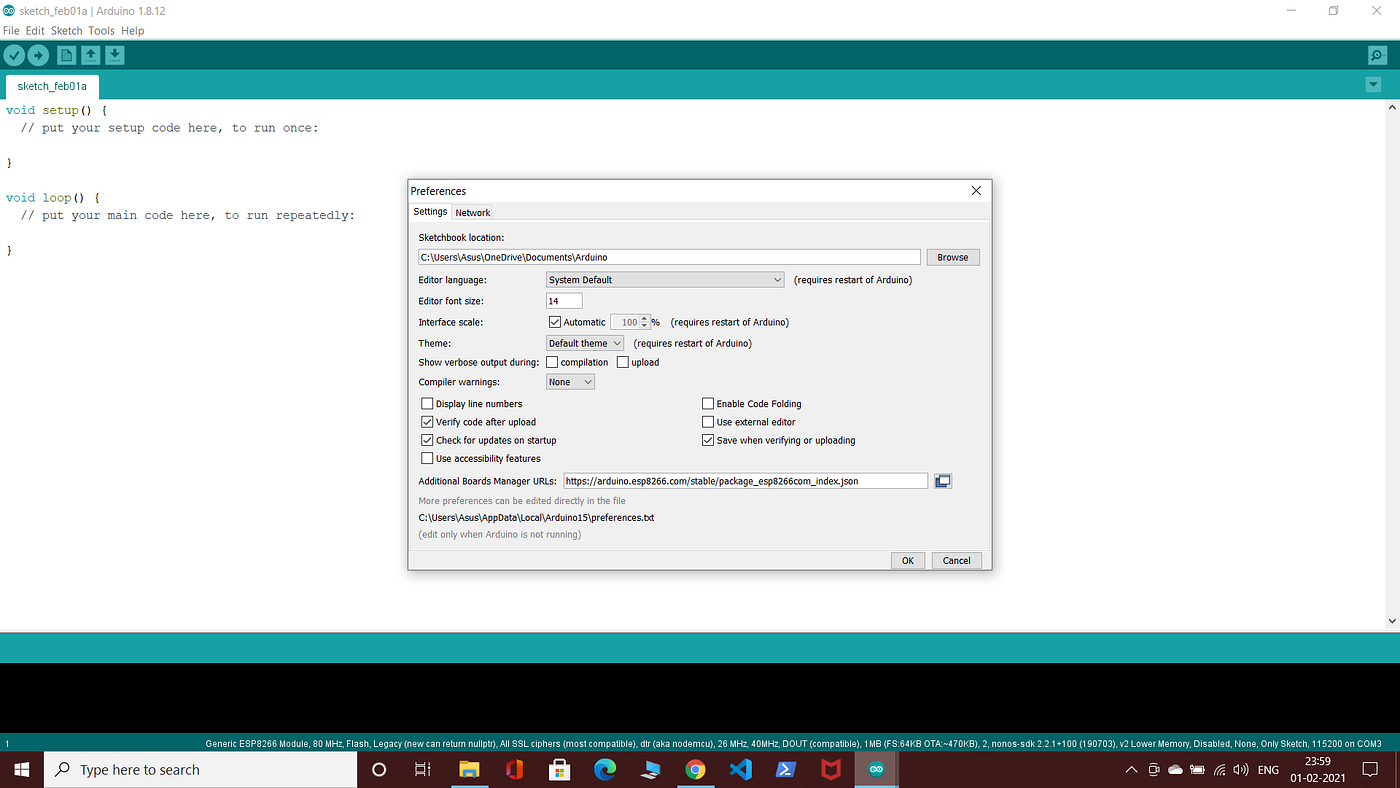
Task: Click the OneDrive cloud tray icon
Action: pos(1175,770)
